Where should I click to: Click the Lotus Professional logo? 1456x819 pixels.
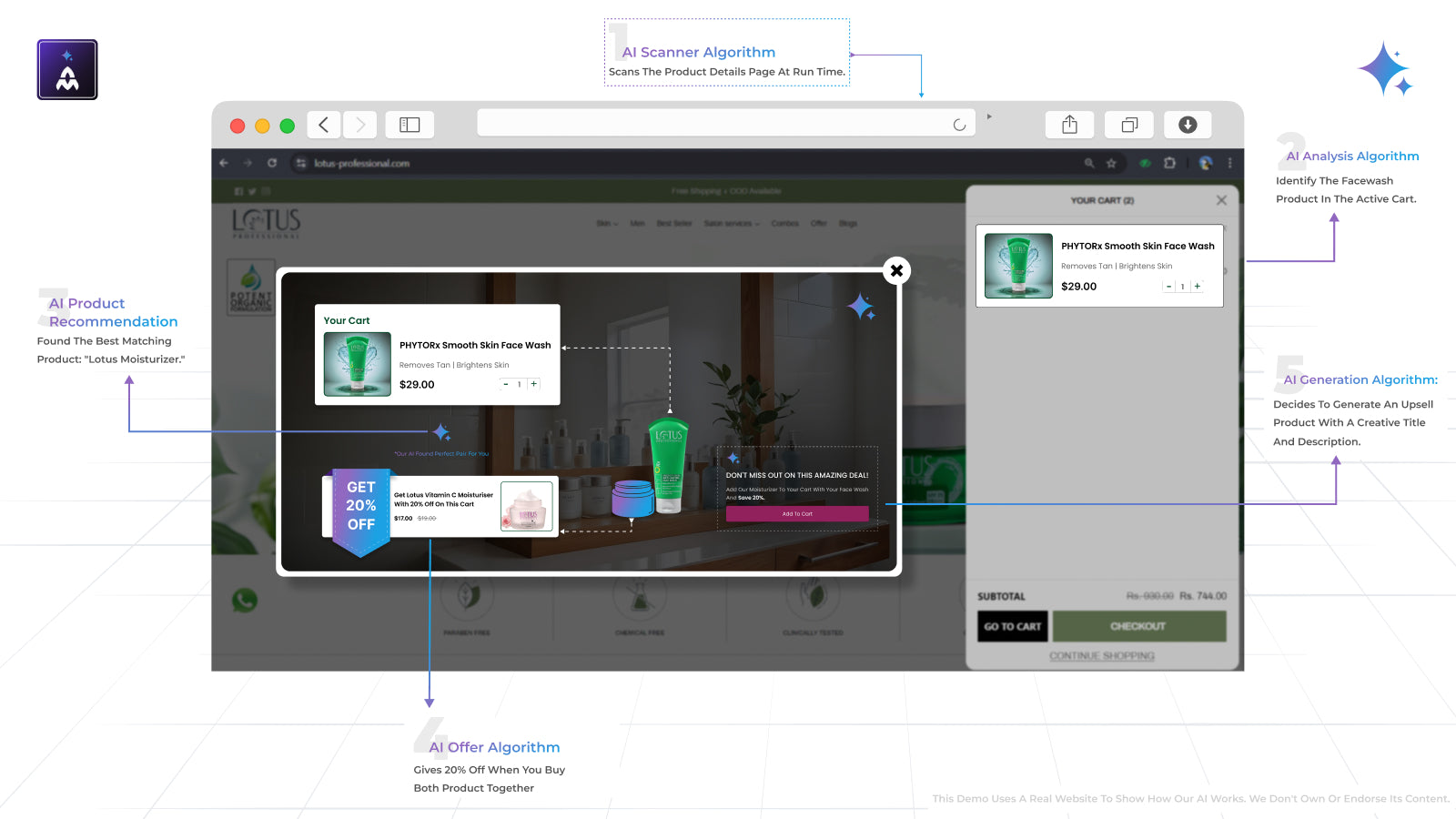264,223
